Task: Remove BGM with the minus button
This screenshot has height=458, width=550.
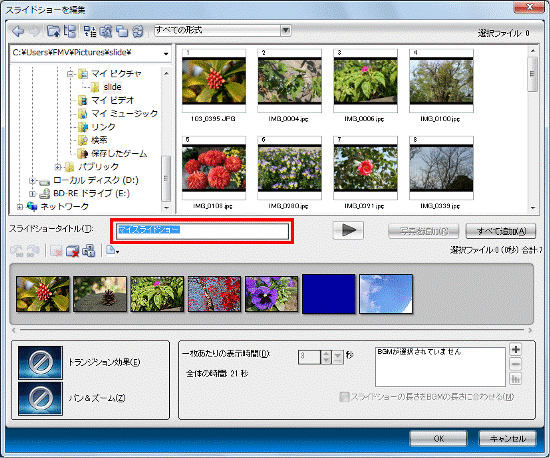Action: (x=515, y=364)
